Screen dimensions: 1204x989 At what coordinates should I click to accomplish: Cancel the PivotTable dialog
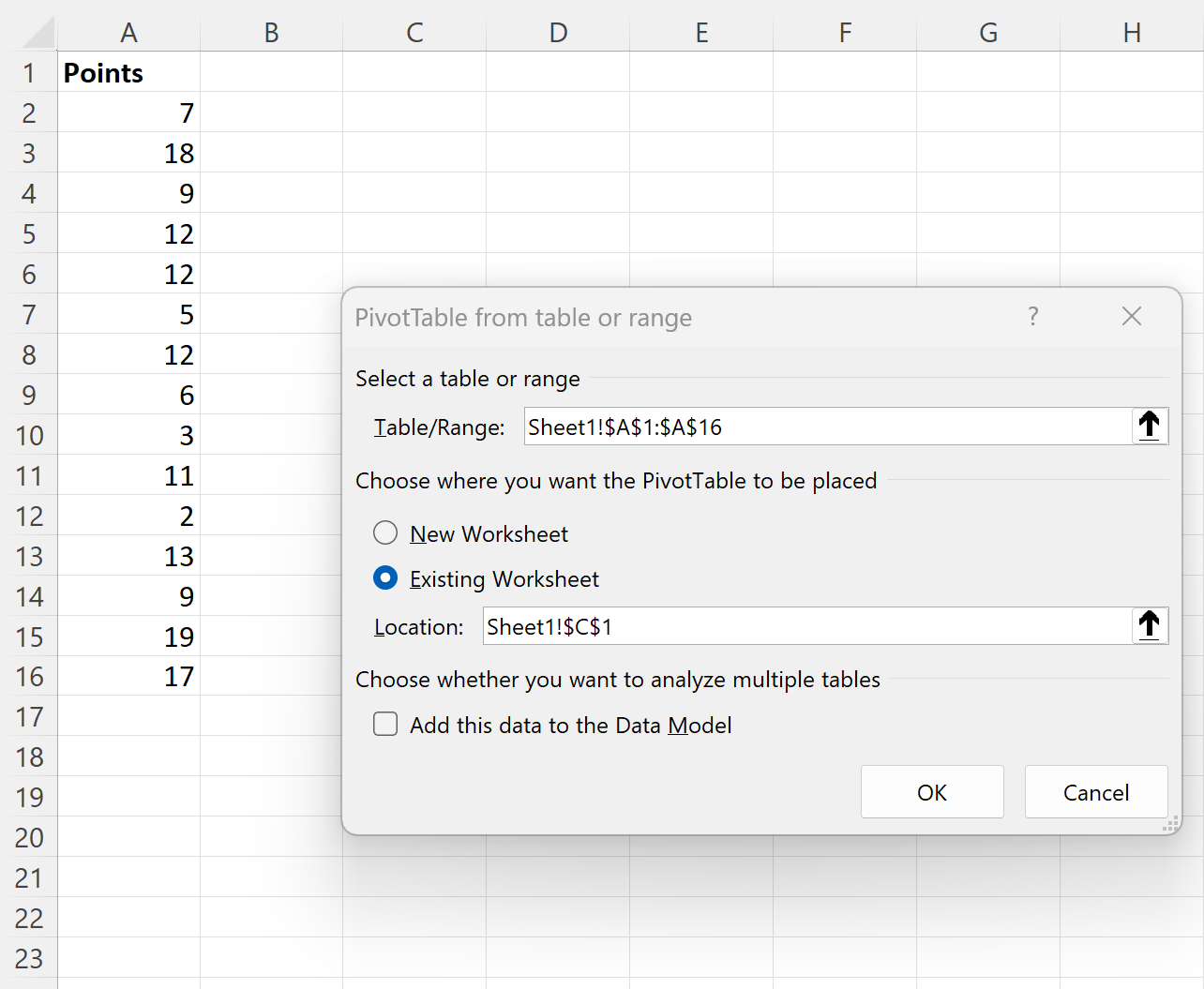coord(1096,792)
